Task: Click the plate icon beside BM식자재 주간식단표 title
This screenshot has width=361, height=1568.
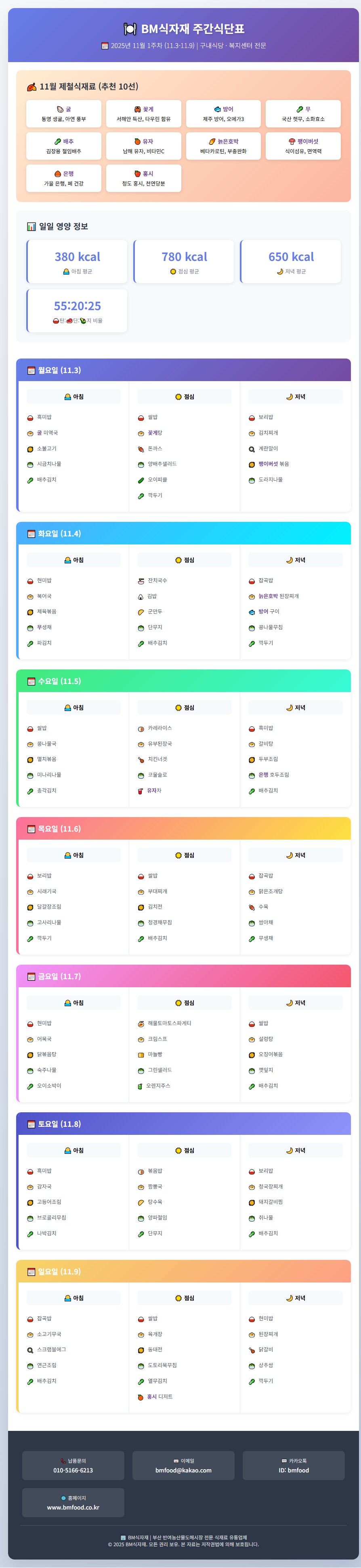Action: [x=130, y=29]
